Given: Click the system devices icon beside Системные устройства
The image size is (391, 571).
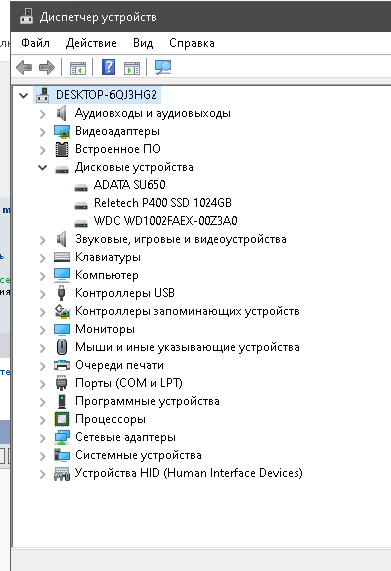Looking at the screenshot, I should click(62, 455).
